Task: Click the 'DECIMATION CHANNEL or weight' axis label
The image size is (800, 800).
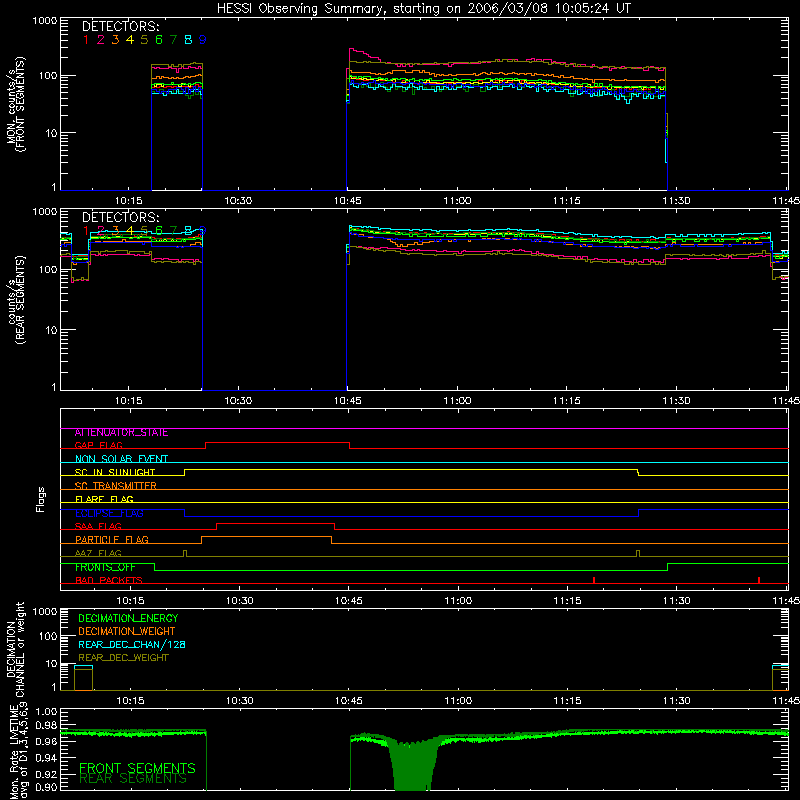Action: coord(16,649)
